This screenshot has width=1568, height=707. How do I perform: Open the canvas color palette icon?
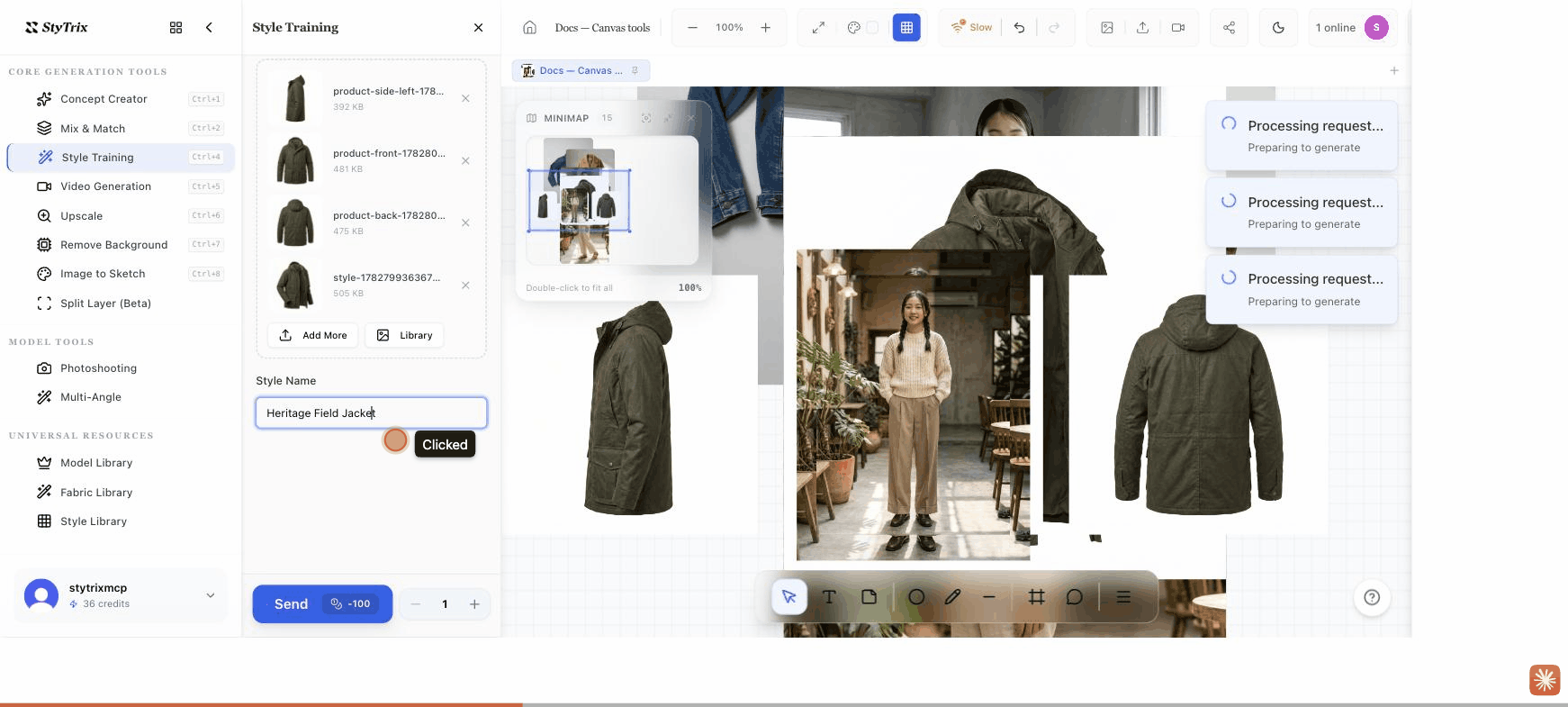[854, 28]
